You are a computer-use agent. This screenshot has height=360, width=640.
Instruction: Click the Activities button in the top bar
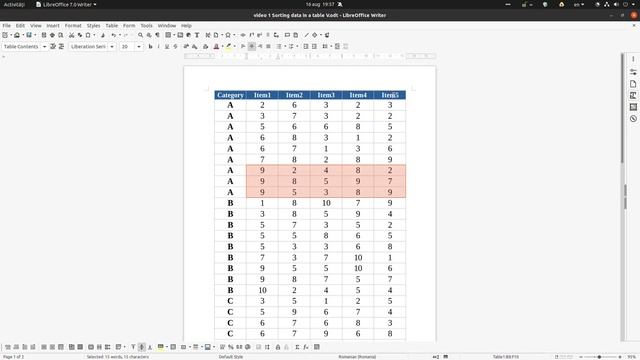click(14, 4)
